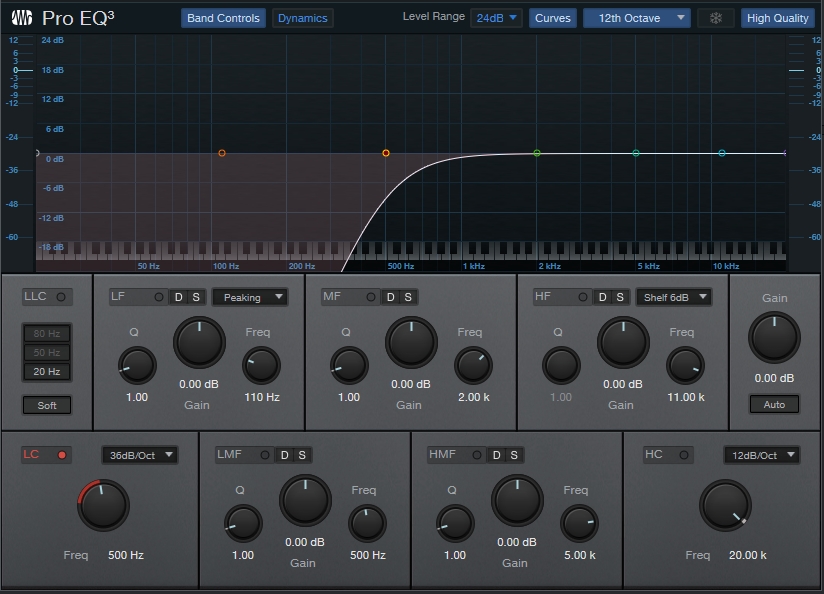Click the LF Freq knob

261,365
